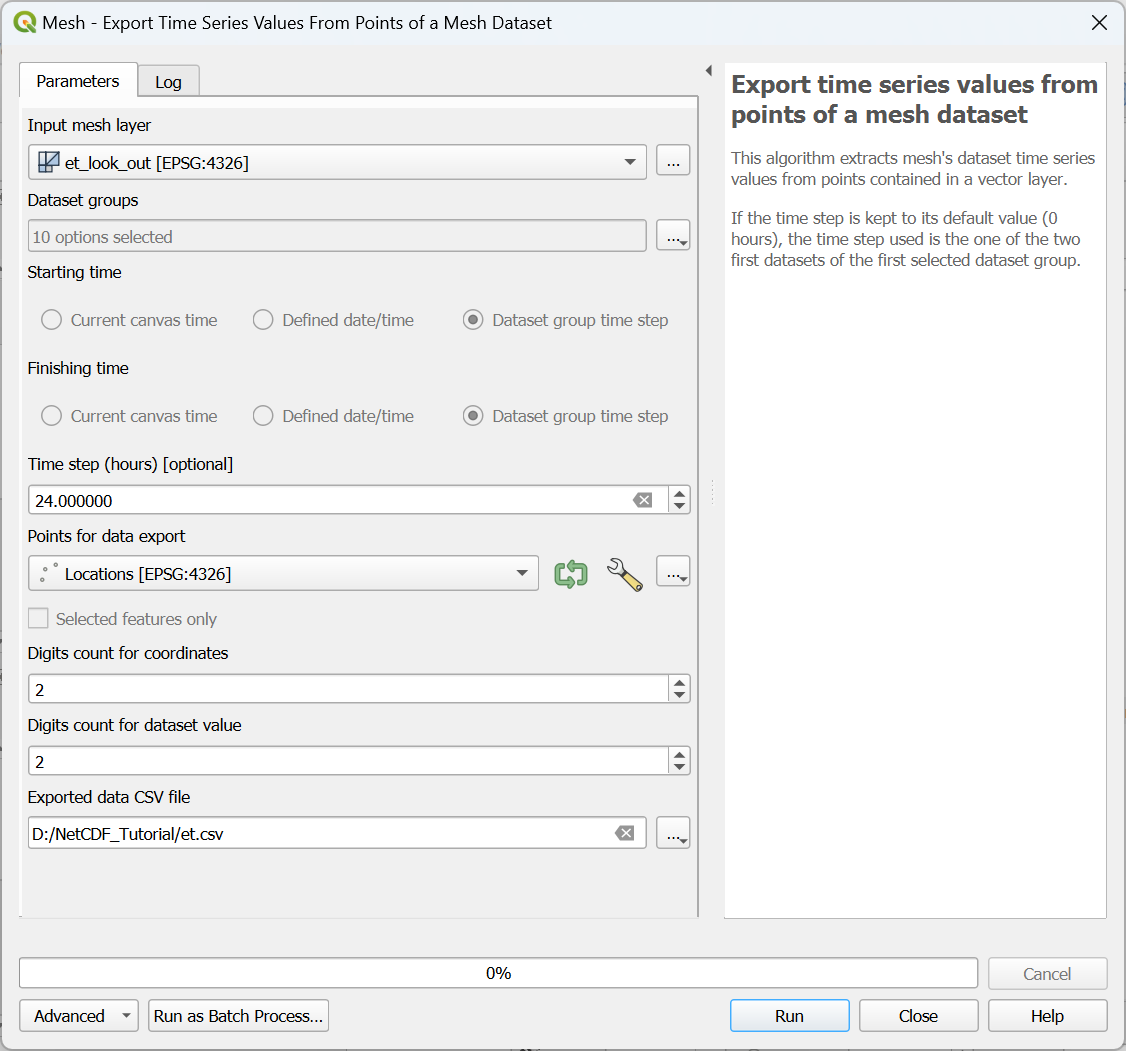This screenshot has width=1126, height=1051.
Task: Browse for the exported data CSV destination
Action: coord(672,832)
